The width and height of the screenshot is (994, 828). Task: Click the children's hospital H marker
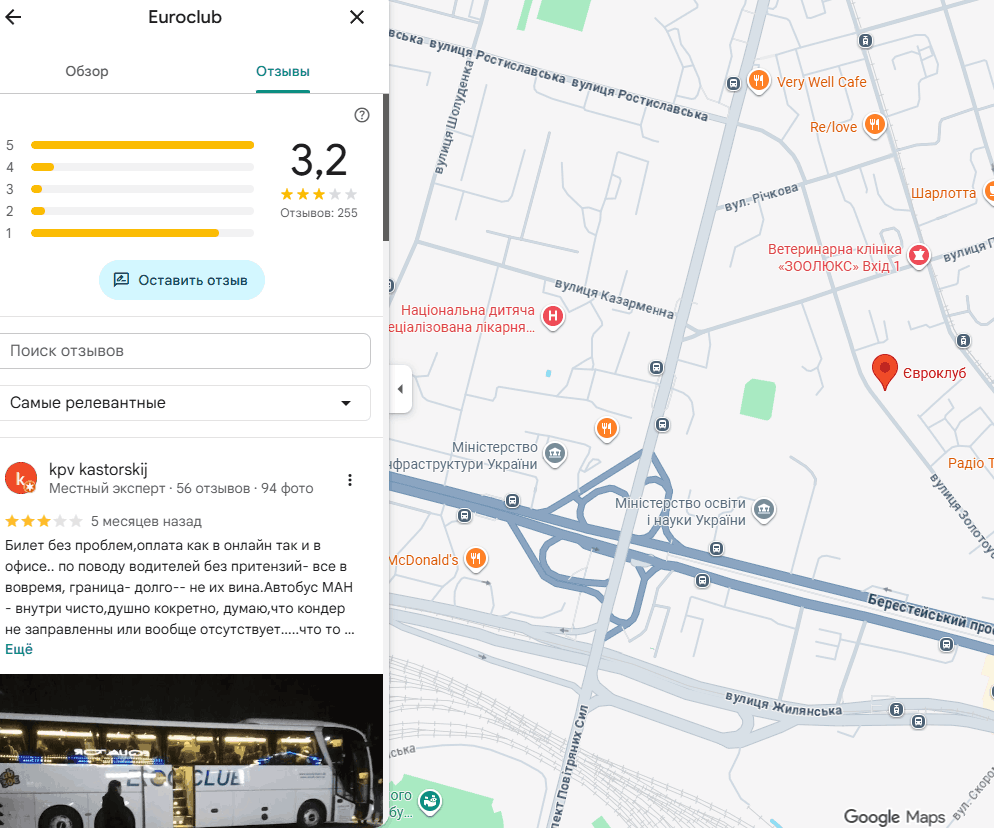tap(553, 316)
